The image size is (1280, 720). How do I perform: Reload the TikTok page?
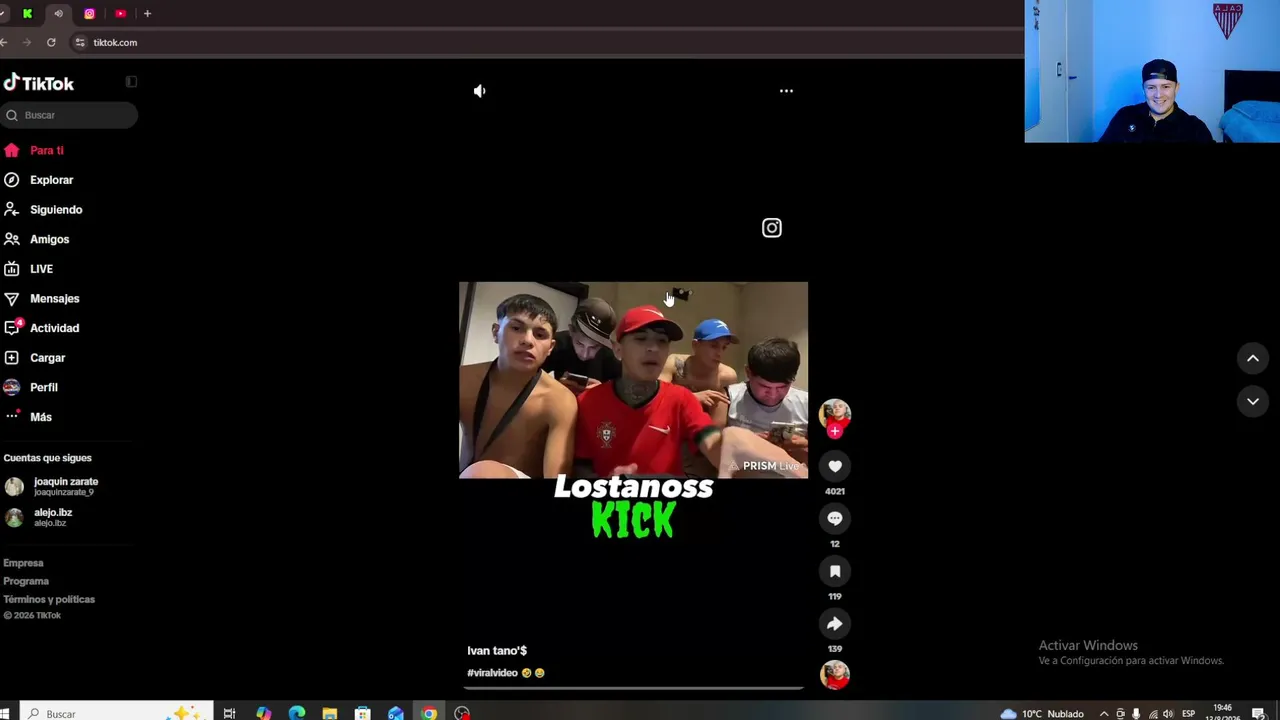click(51, 43)
